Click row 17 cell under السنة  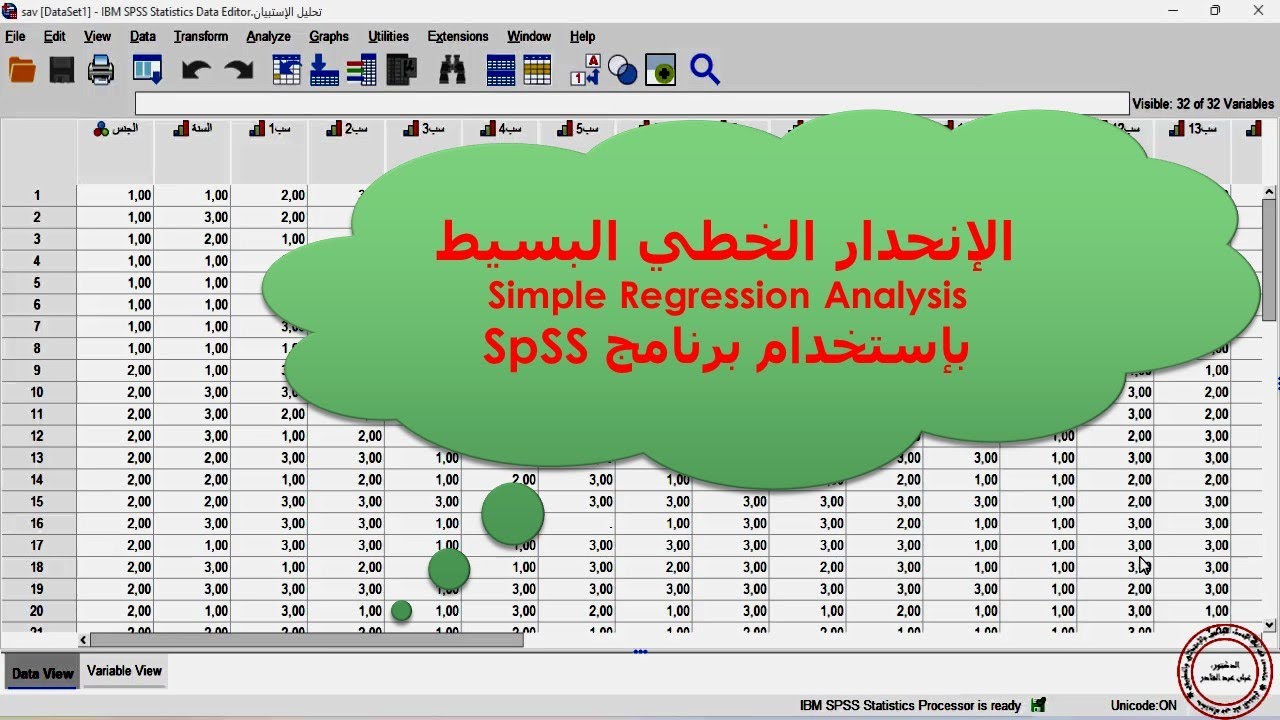click(x=192, y=545)
